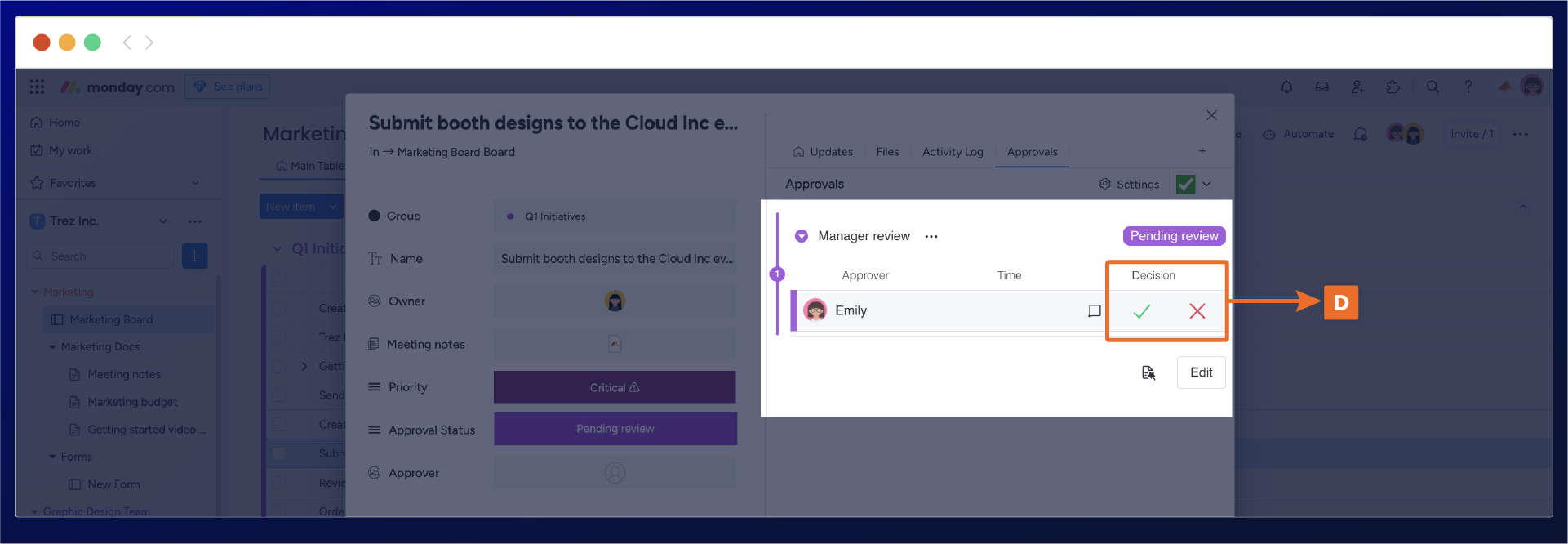Screen dimensions: 1568x544
Task: Expand the Favorites section chevron
Action: pyautogui.click(x=195, y=183)
